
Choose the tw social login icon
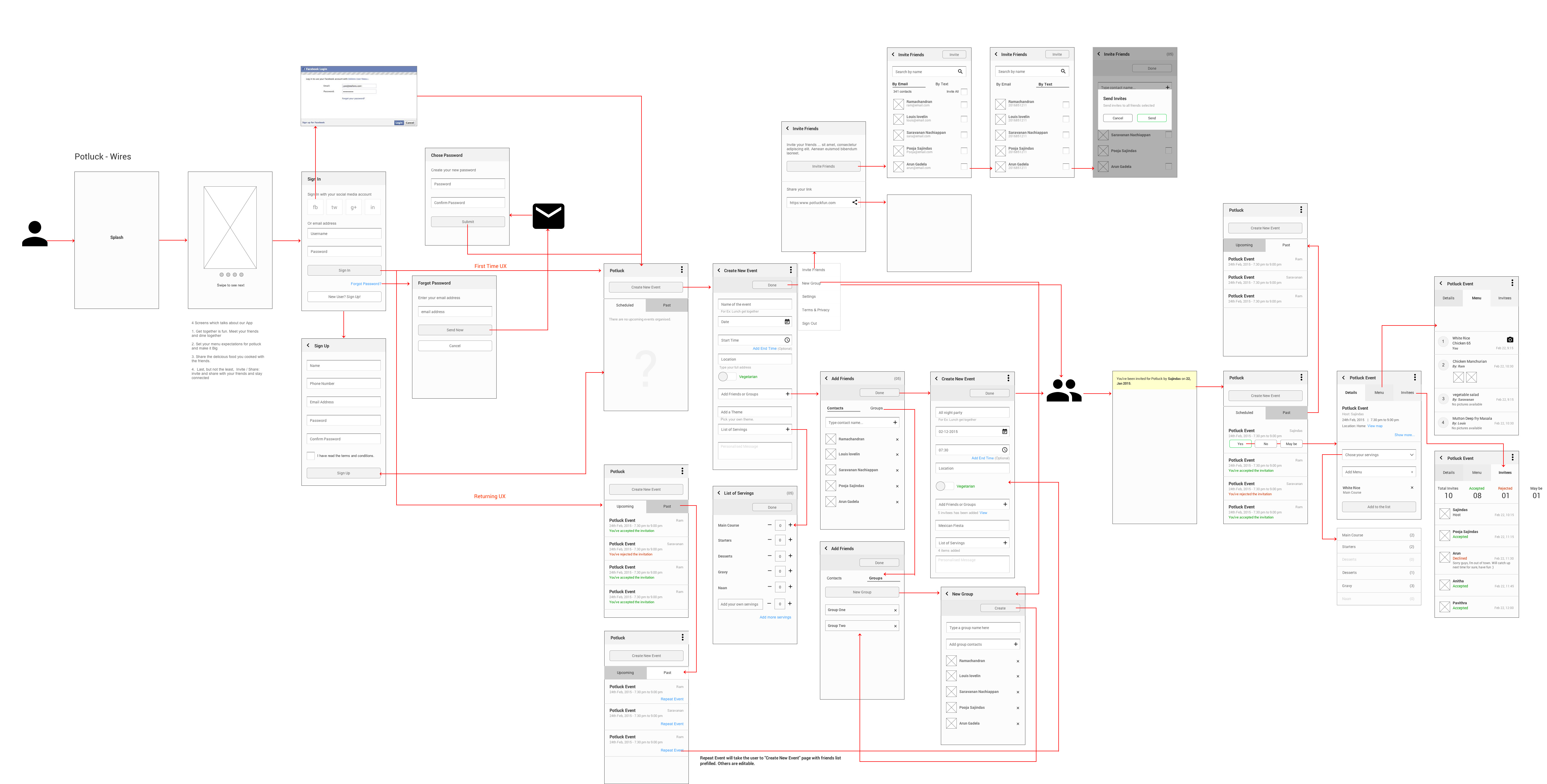[334, 207]
